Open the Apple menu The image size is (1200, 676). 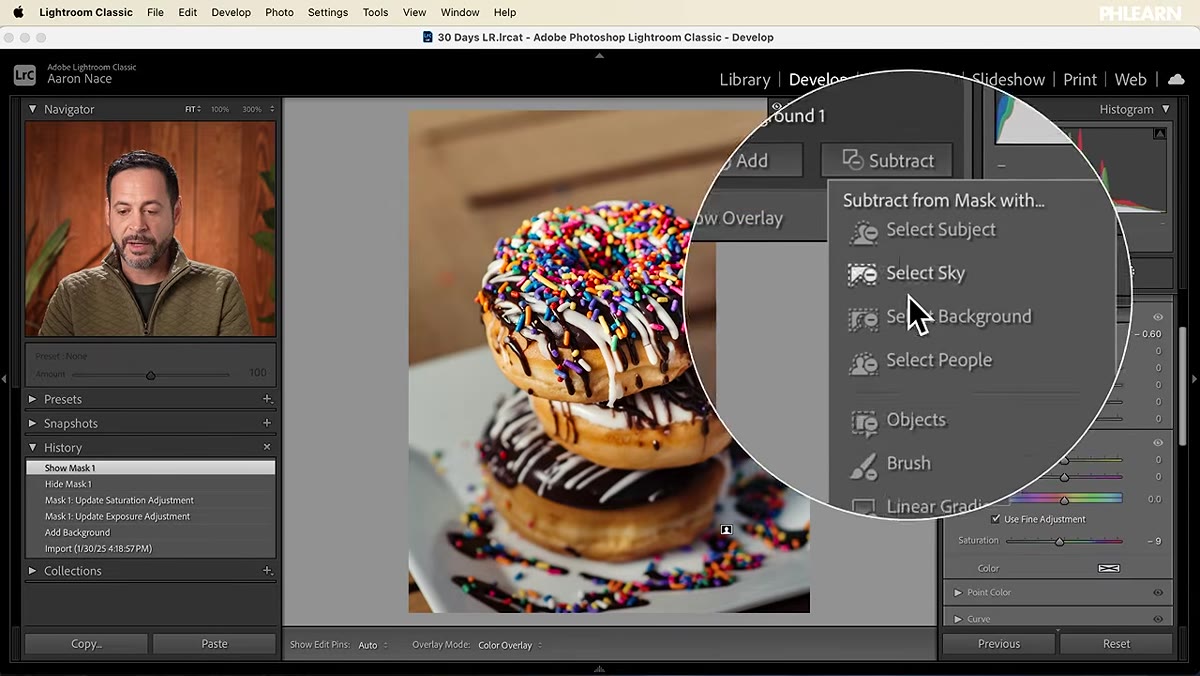pos(18,12)
